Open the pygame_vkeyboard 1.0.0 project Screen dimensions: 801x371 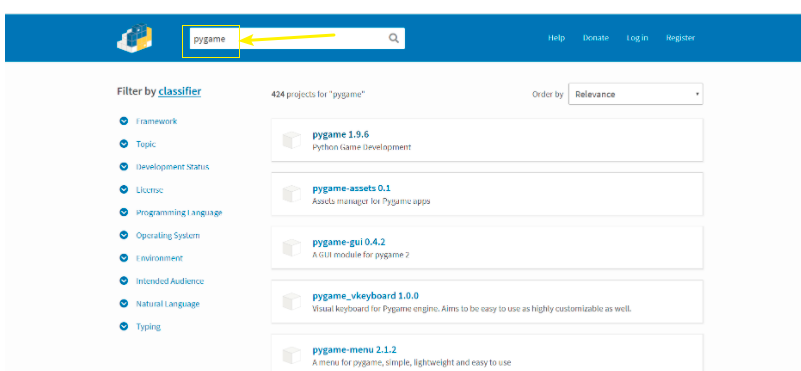[x=366, y=296]
